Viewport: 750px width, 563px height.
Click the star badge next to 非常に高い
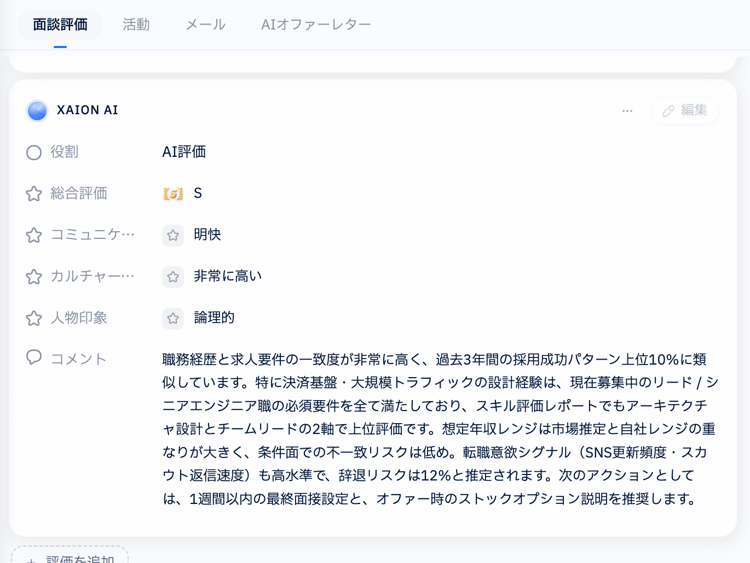coord(173,277)
